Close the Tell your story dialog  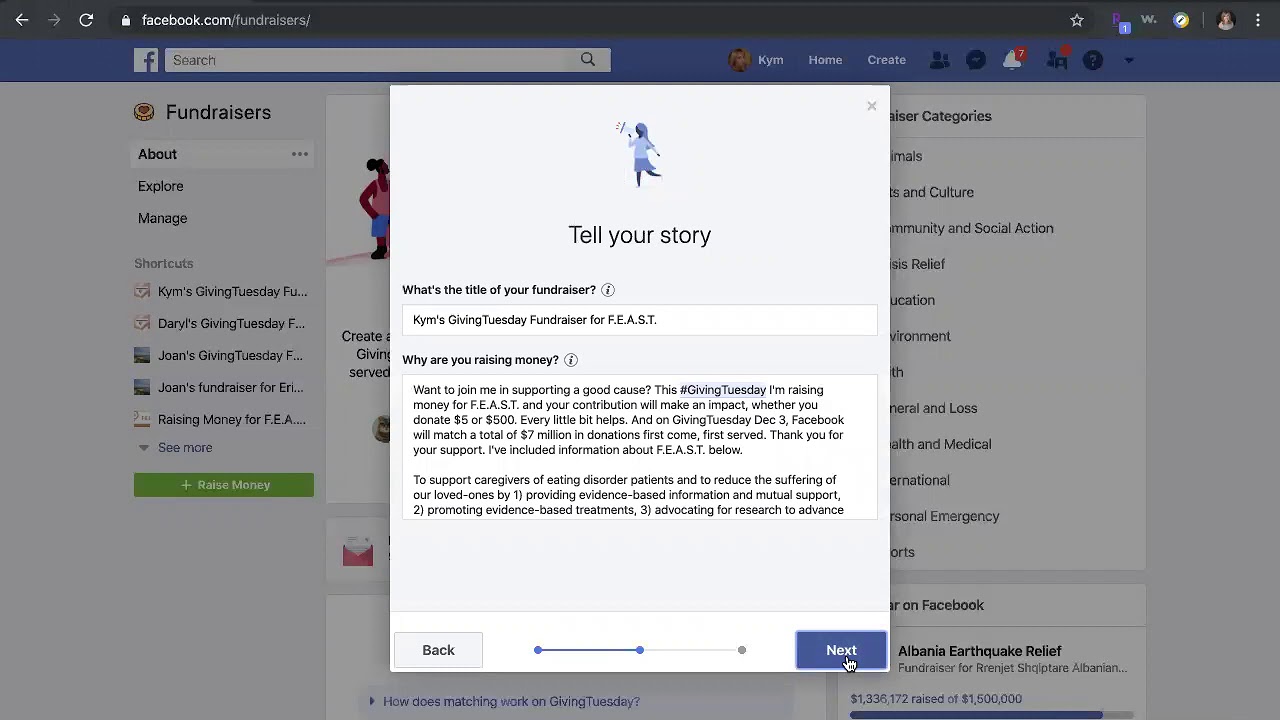[871, 106]
